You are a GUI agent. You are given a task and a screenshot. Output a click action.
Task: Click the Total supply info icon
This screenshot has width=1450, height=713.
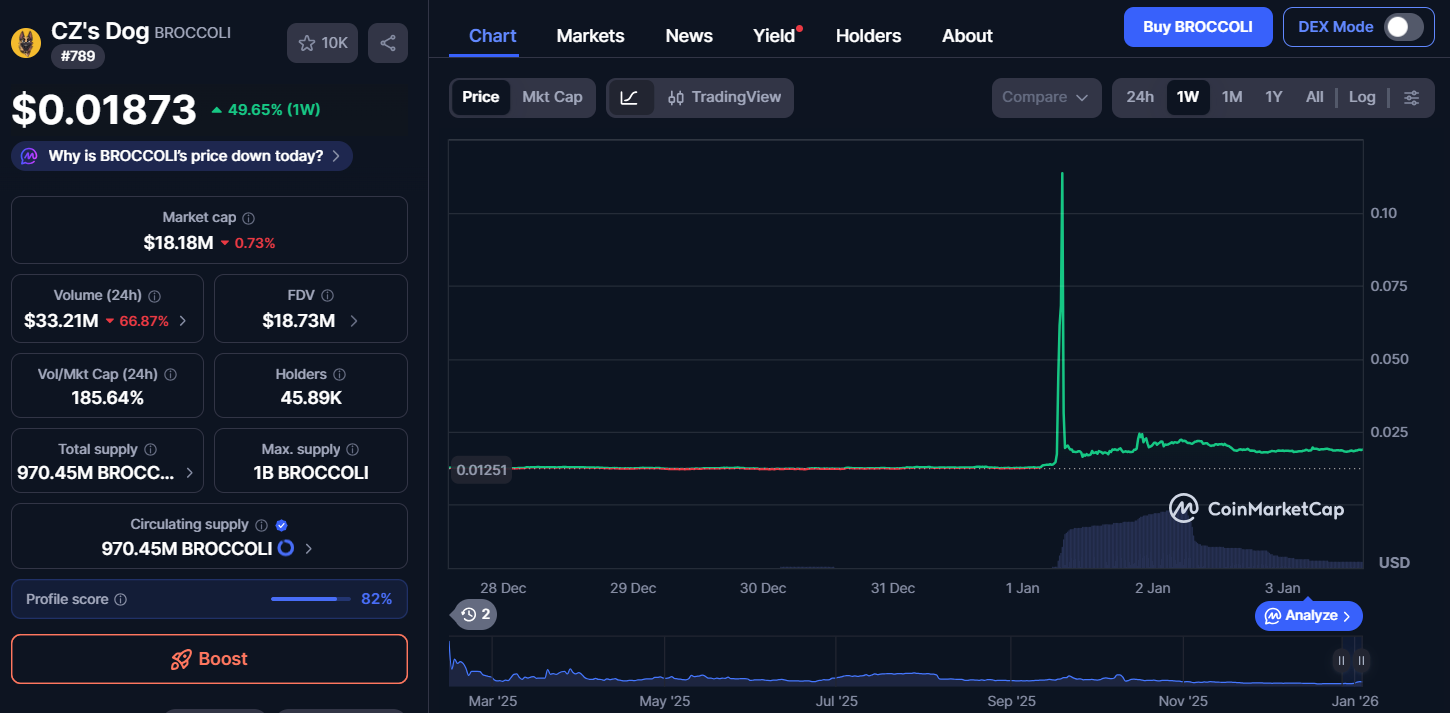(150, 450)
